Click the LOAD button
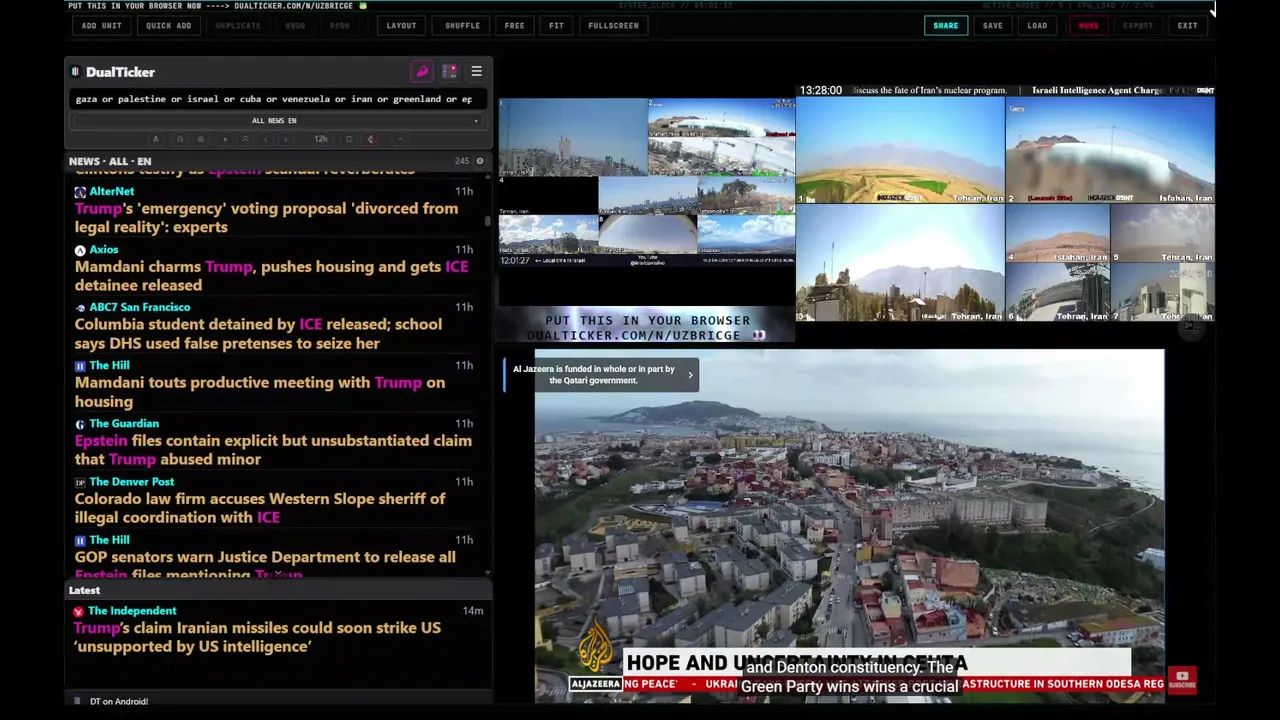This screenshot has width=1280, height=720. pyautogui.click(x=1037, y=25)
